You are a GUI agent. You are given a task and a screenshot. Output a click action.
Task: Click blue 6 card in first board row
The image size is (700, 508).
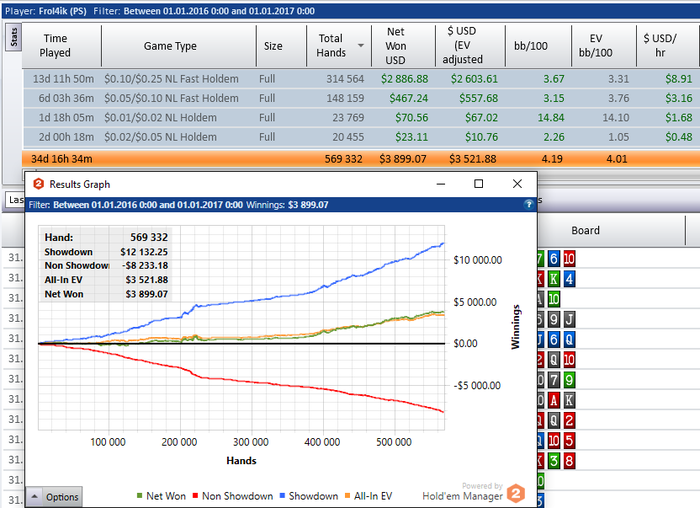554,258
